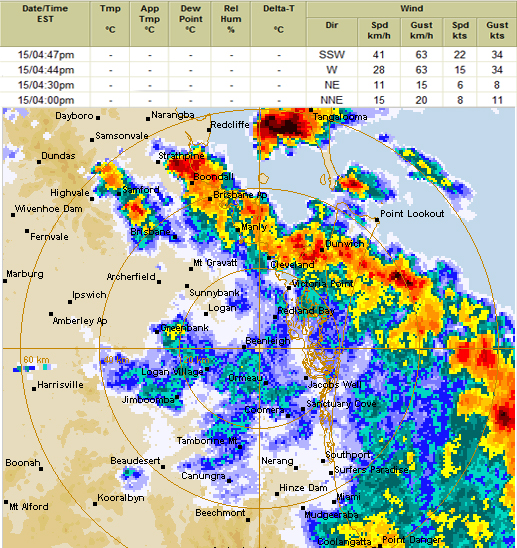Click the Cleveland location label
This screenshot has height=548, width=517.
(292, 265)
